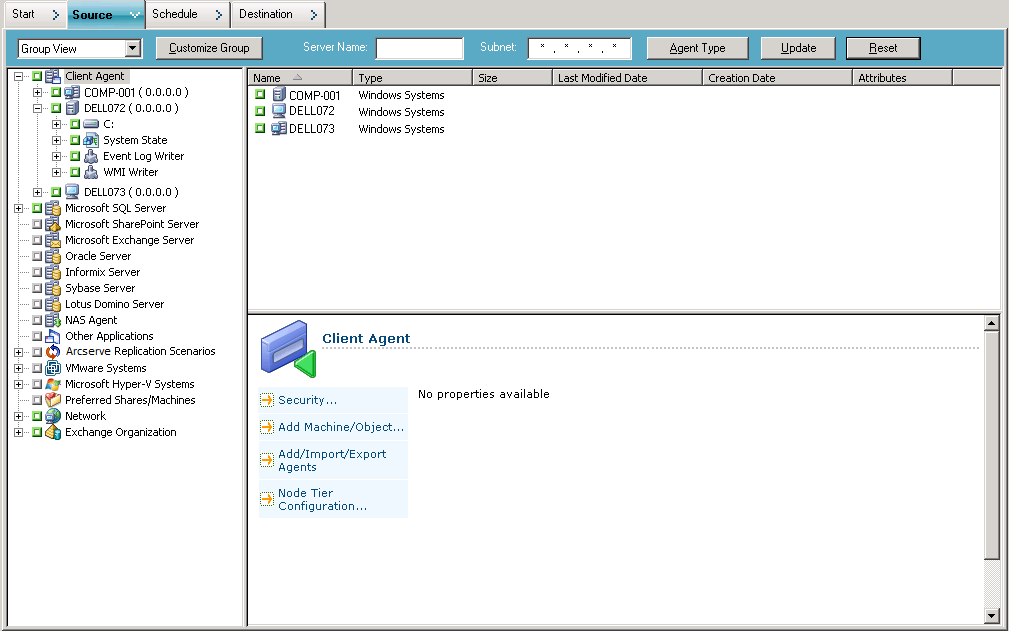Expand the Microsoft Hyper-V Systems node
Viewport: 1009px width, 631px height.
19,384
